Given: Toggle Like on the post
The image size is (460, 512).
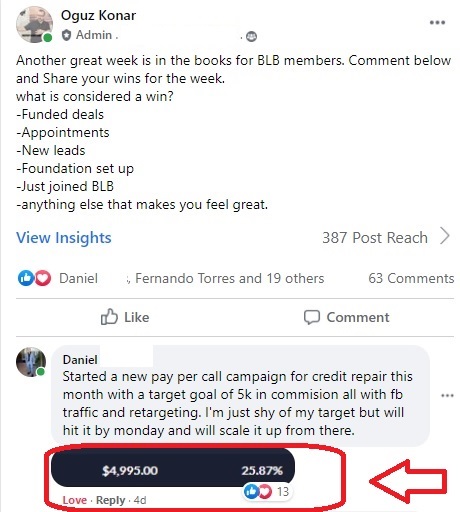Looking at the screenshot, I should pos(125,317).
